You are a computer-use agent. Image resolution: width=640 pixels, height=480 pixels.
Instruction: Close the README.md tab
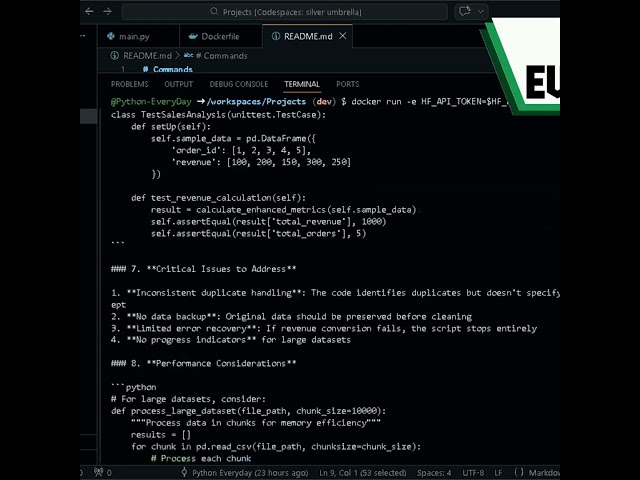coord(343,36)
